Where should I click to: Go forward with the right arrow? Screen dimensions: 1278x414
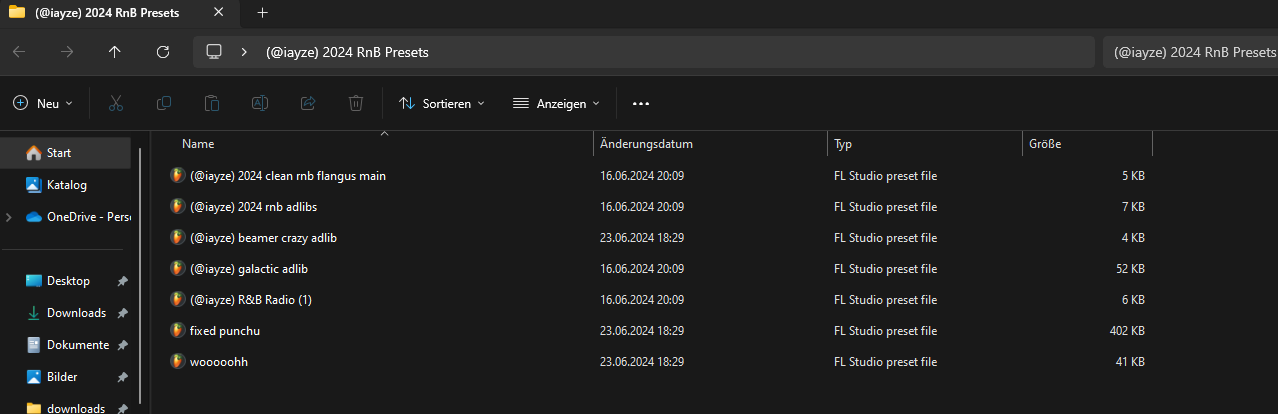(68, 52)
